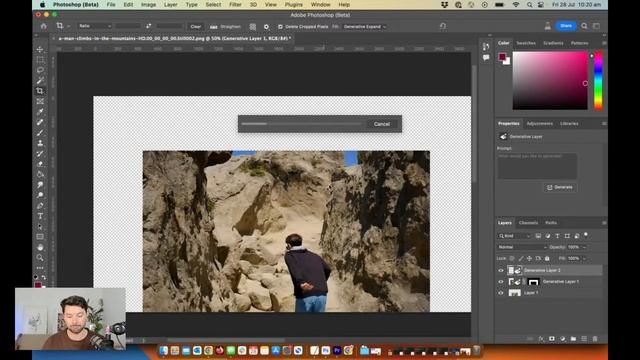Select the Paint Bucket tool

click(x=40, y=174)
